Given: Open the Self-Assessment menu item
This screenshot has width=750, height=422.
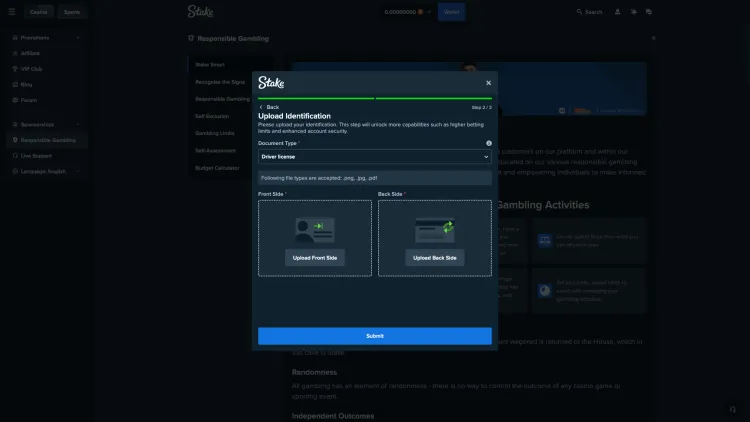Looking at the screenshot, I should coord(215,150).
